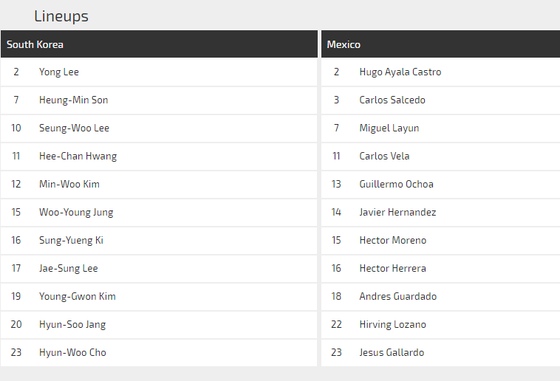Open Woo-Young Jung entry
Screen dimensions: 560x381
tap(159, 212)
